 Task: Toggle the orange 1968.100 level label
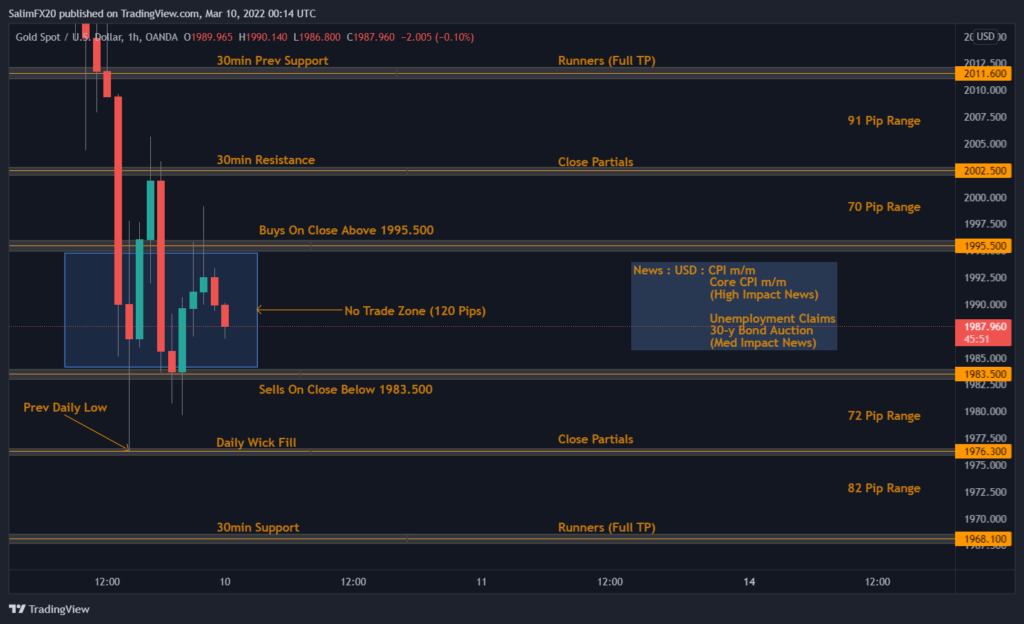(x=984, y=539)
